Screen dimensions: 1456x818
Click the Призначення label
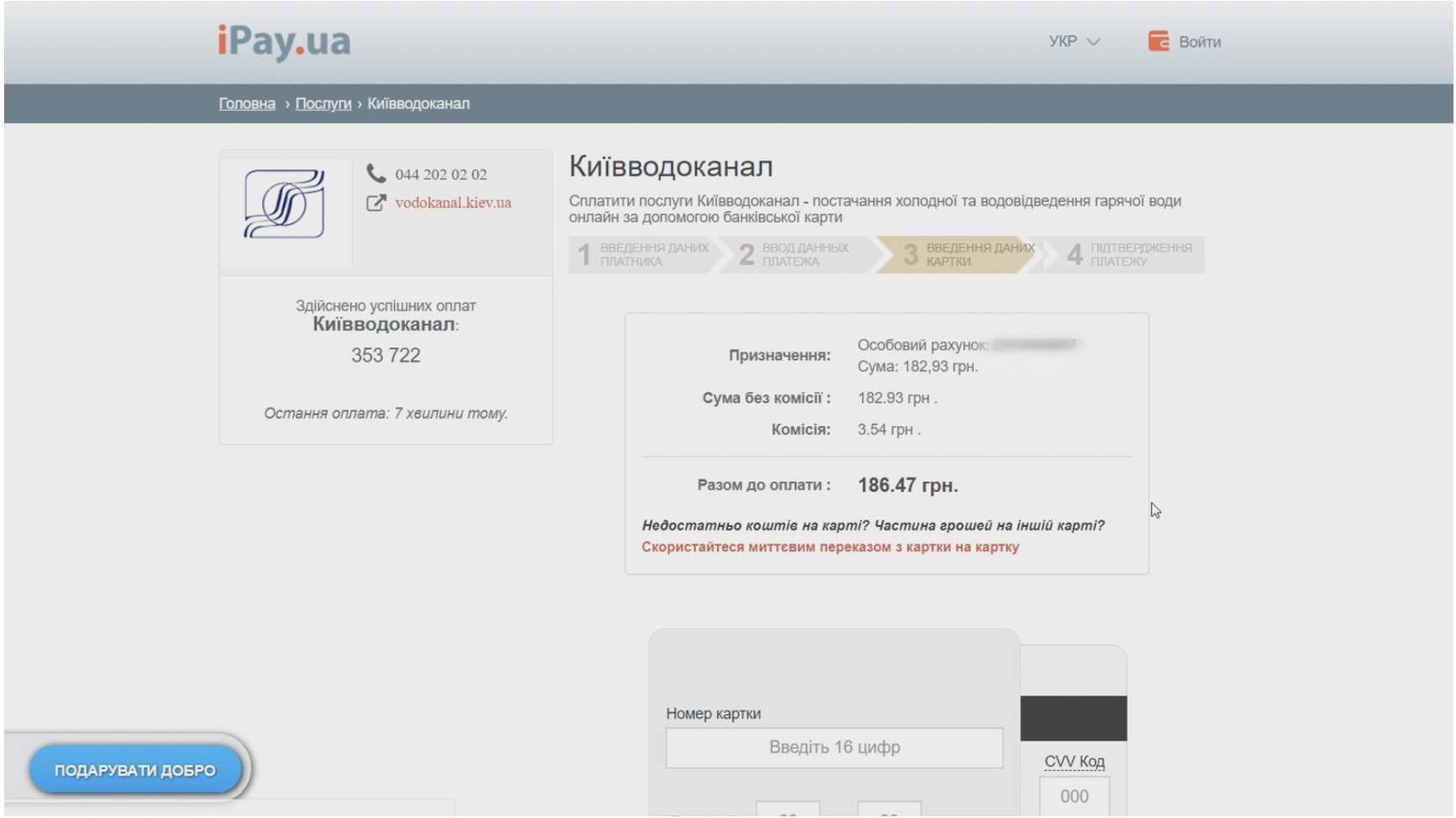click(780, 355)
